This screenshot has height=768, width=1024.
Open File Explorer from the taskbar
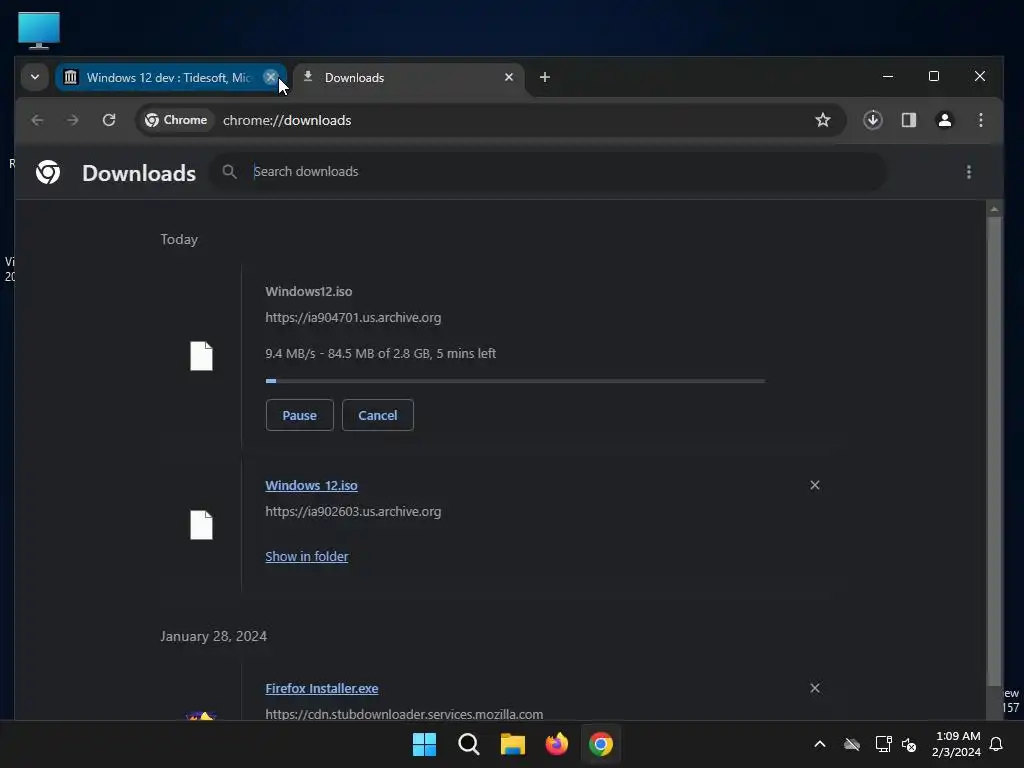[513, 744]
